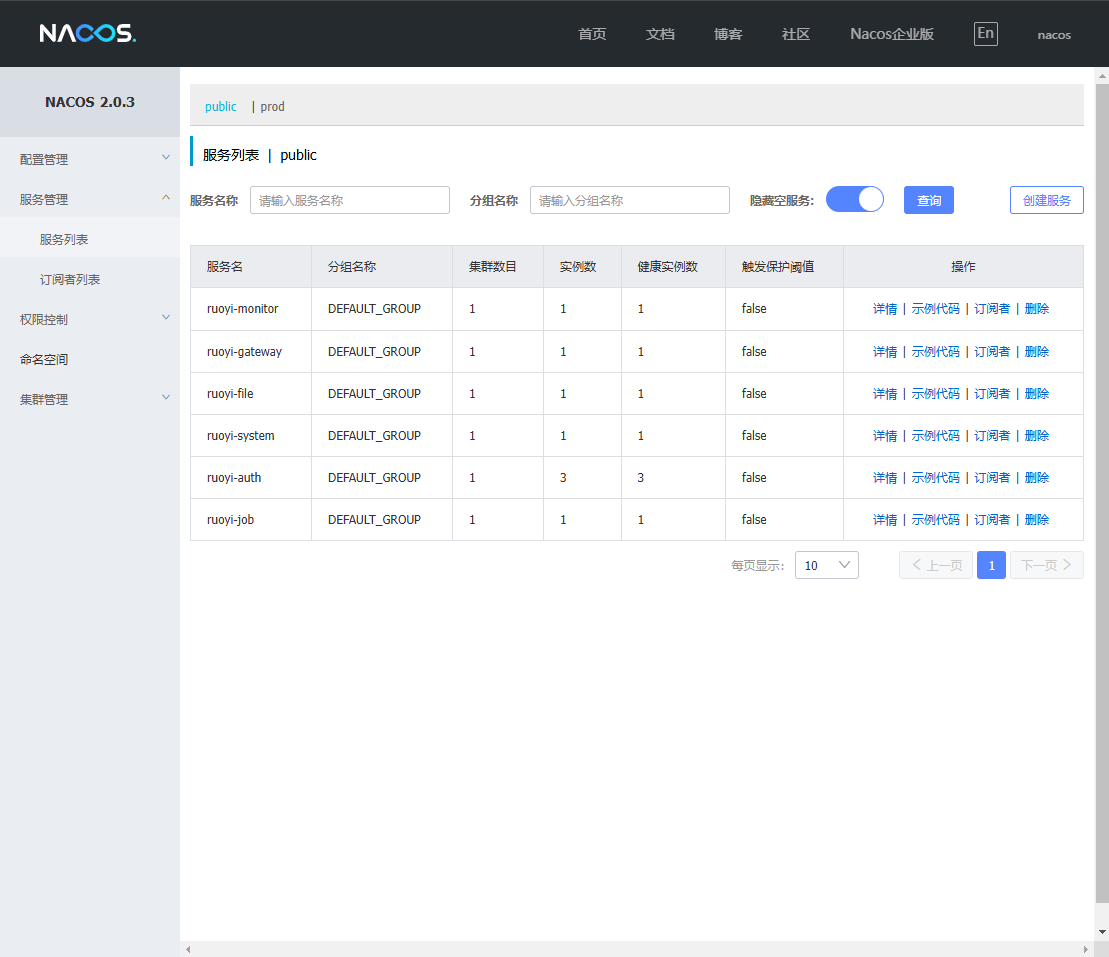Collapse the 服务管理 menu
Image resolution: width=1109 pixels, height=957 pixels.
(90, 199)
